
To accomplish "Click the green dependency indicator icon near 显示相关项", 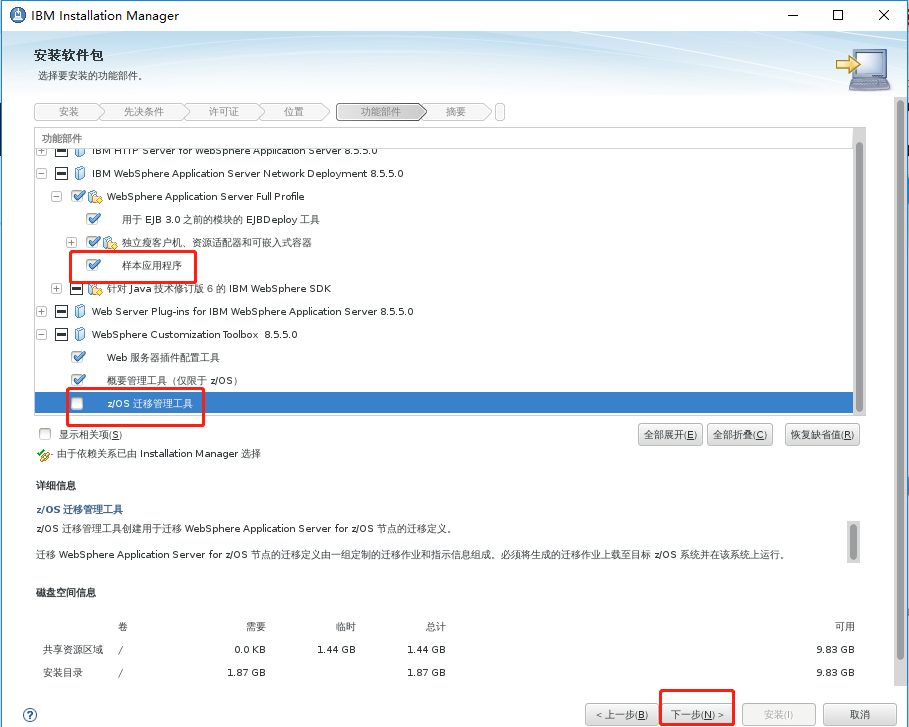I will point(44,454).
